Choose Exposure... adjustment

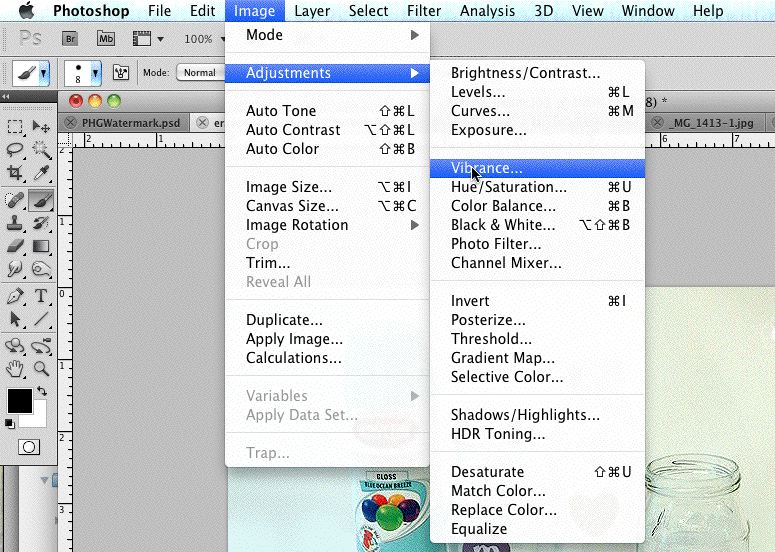point(537,130)
